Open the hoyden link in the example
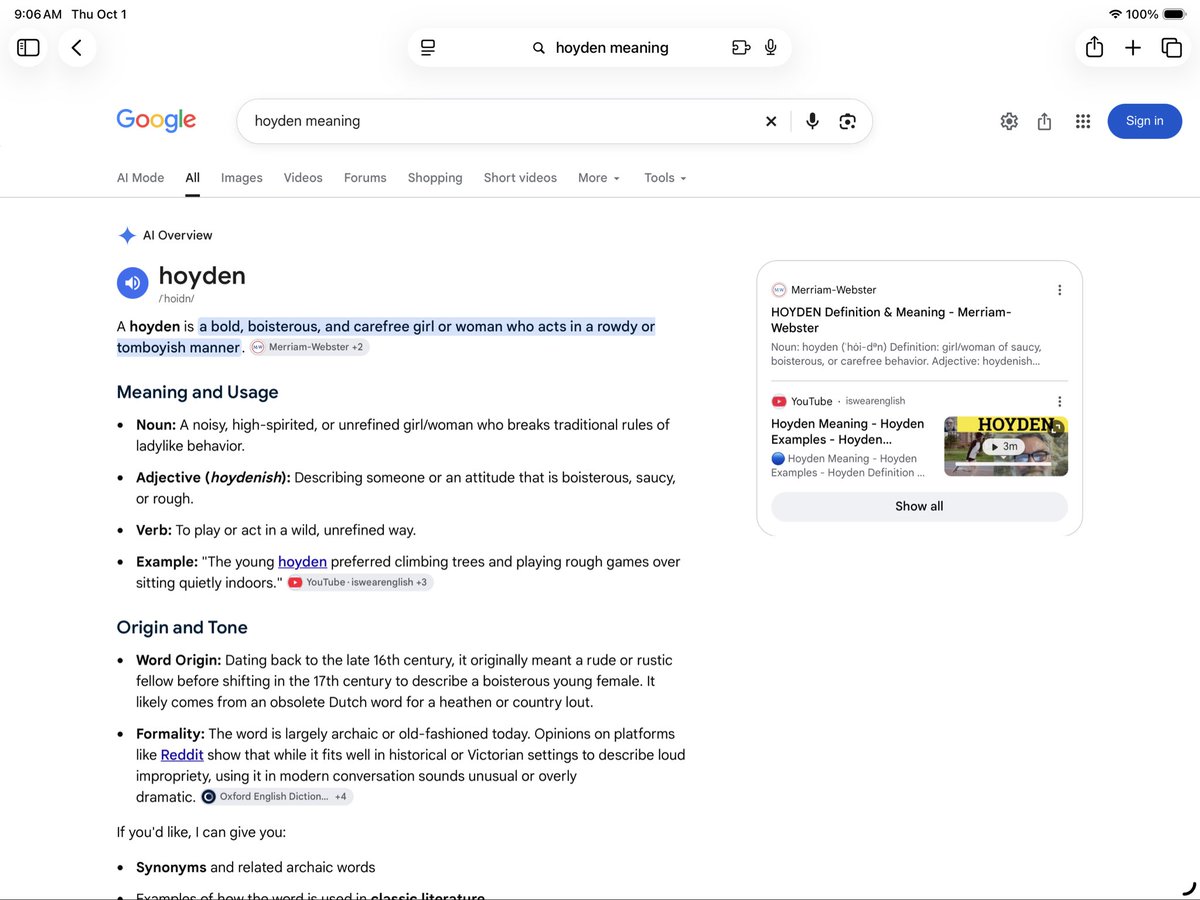 pos(302,562)
